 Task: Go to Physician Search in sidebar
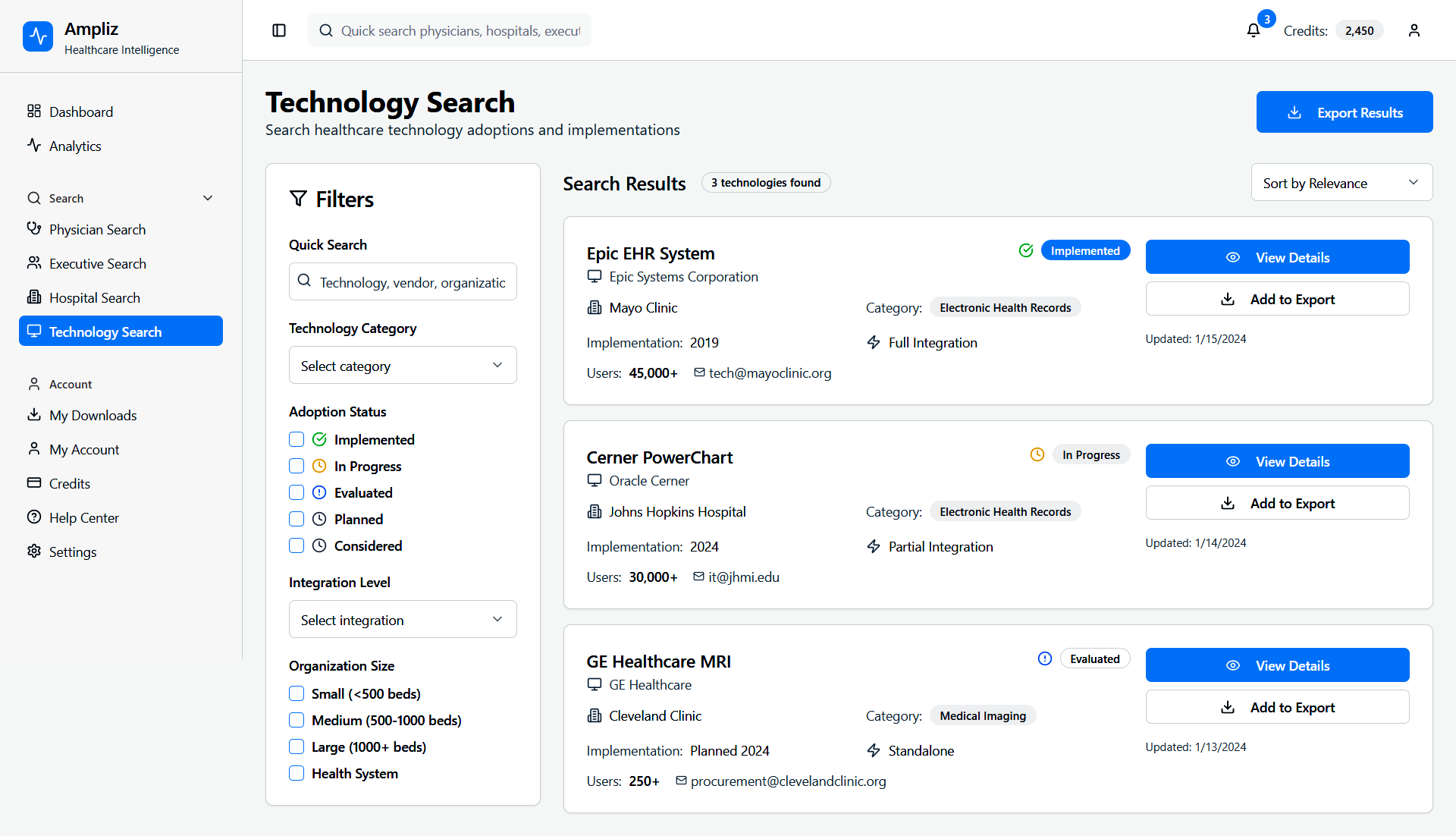pyautogui.click(x=97, y=229)
